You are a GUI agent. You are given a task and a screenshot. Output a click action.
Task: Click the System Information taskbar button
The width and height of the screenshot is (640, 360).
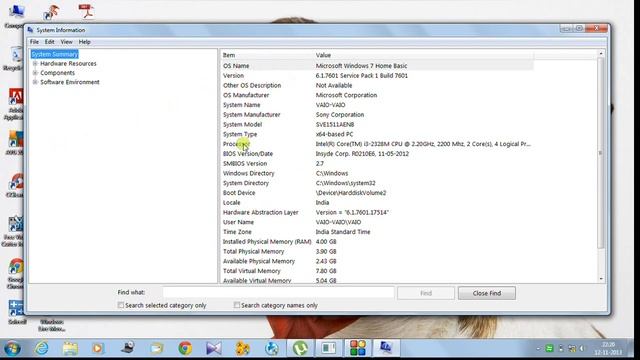[x=386, y=348]
